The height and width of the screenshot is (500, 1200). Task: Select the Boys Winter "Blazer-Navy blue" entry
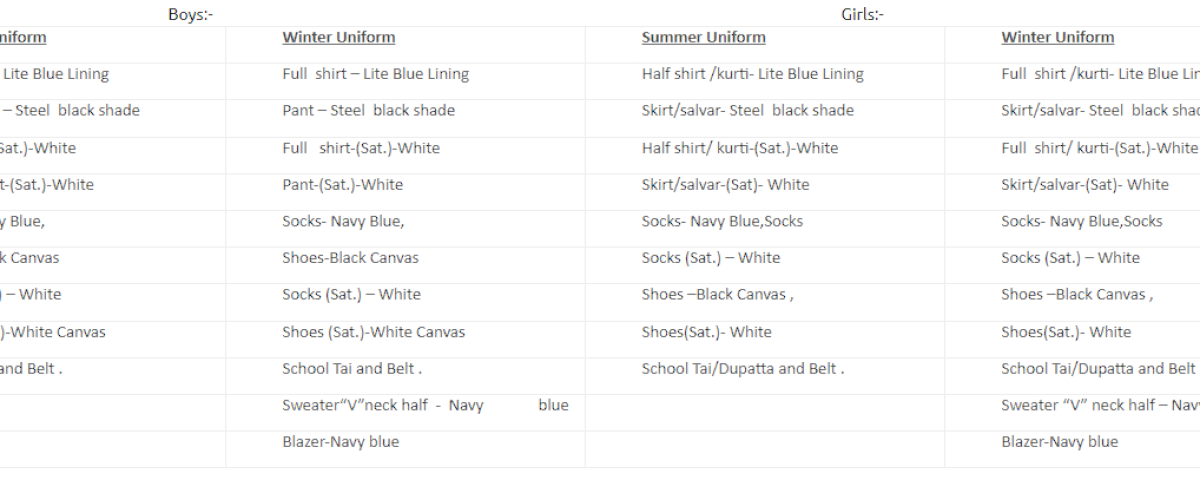tap(340, 442)
